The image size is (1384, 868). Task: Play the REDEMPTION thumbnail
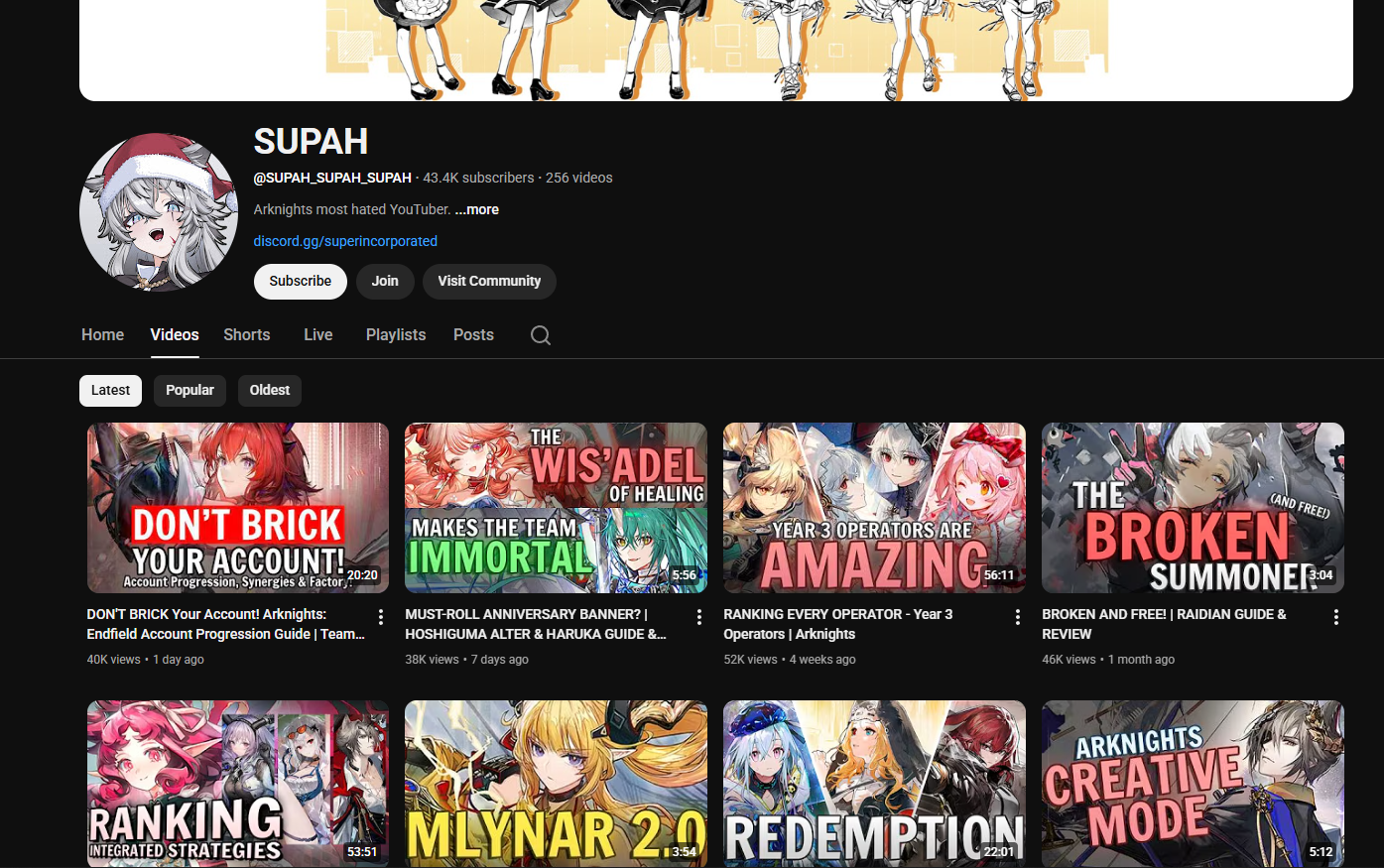[874, 784]
